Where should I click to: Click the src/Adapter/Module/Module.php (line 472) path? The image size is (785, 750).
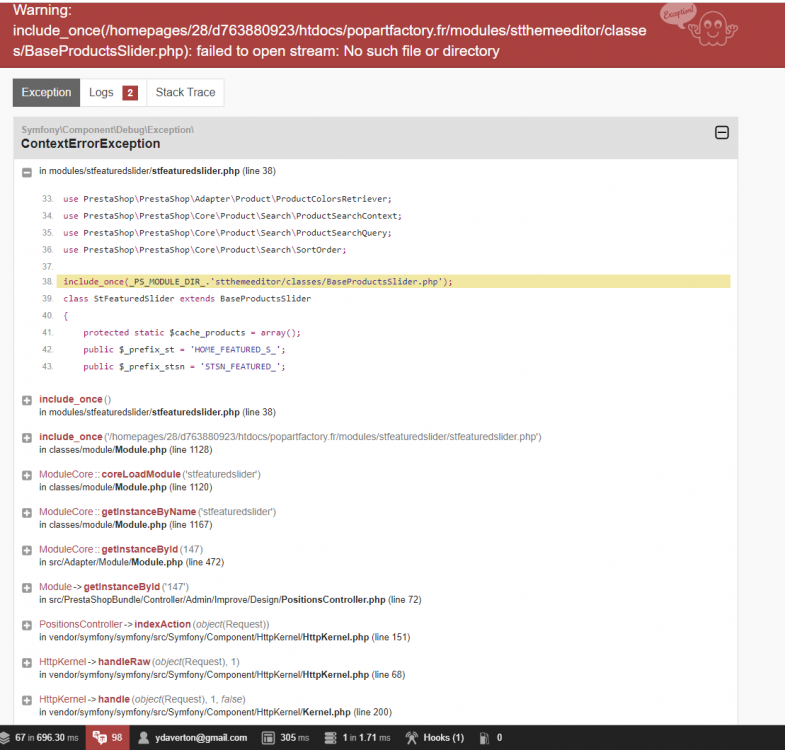coord(132,562)
